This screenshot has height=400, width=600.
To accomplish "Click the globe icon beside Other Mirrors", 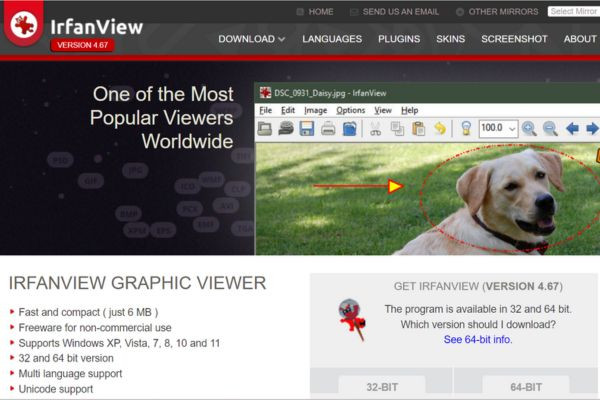I will point(460,12).
